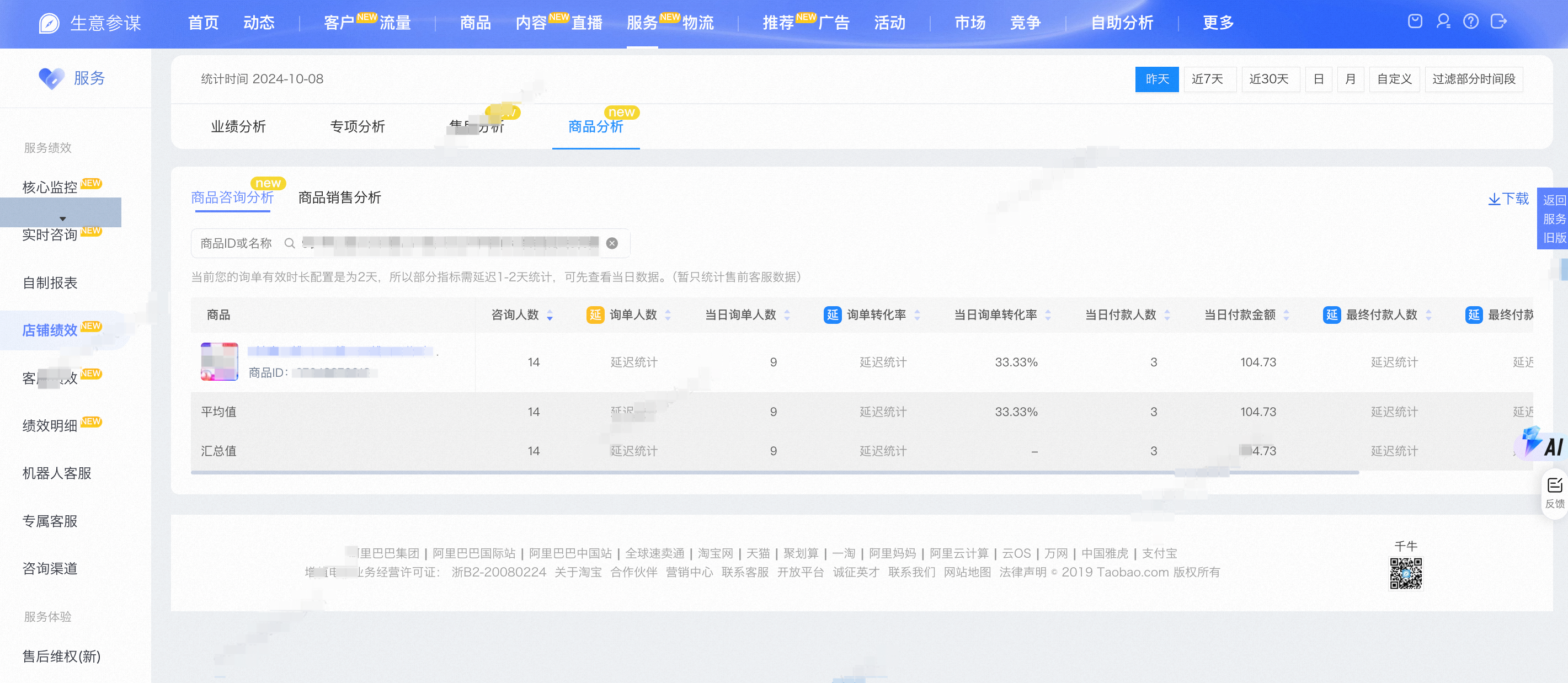Screen dimensions: 1568x683
Task: Click the 延 badge beside 最终付款人数
Action: pos(1331,314)
